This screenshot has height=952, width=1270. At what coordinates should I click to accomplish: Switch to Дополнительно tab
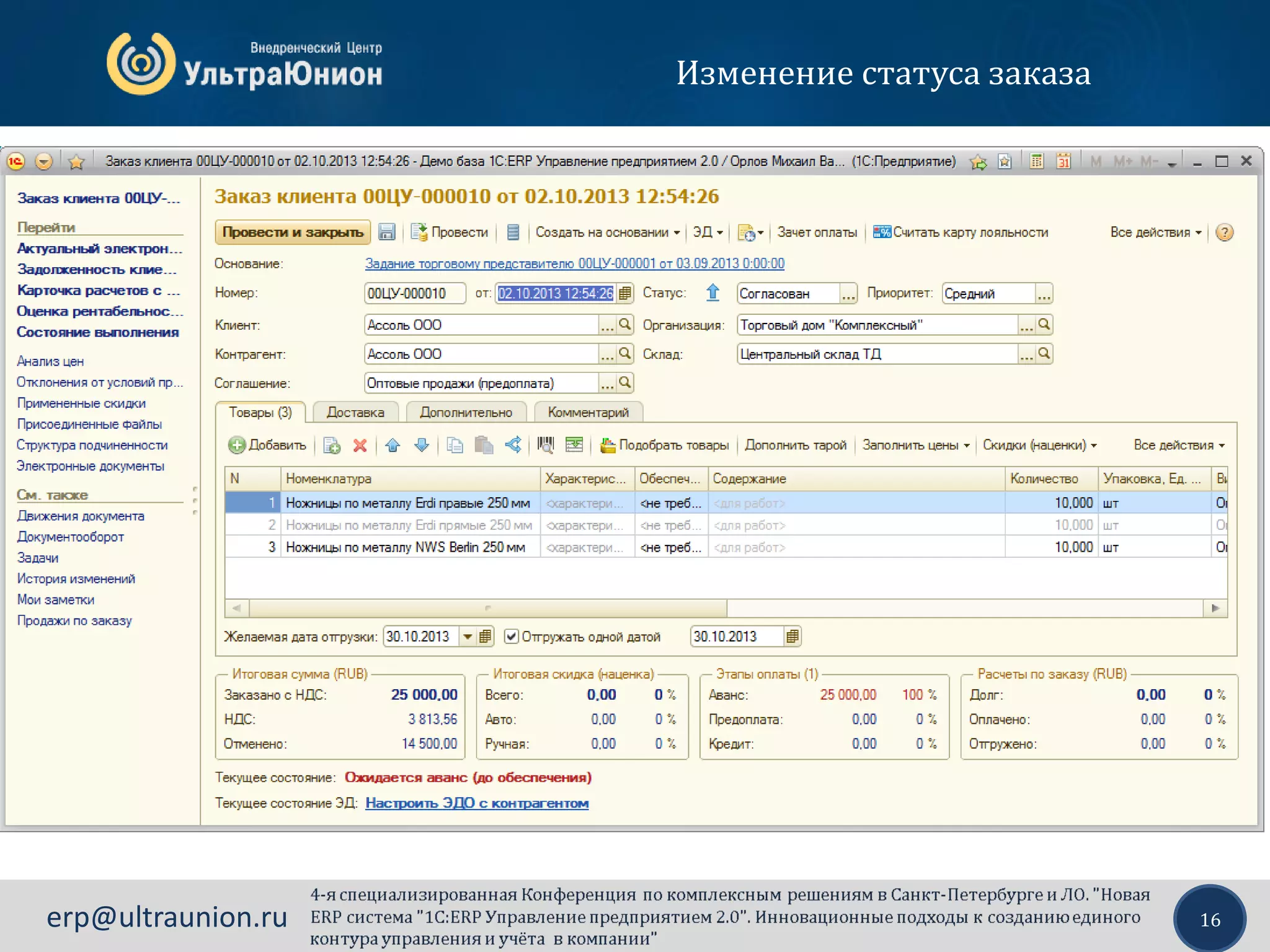466,412
